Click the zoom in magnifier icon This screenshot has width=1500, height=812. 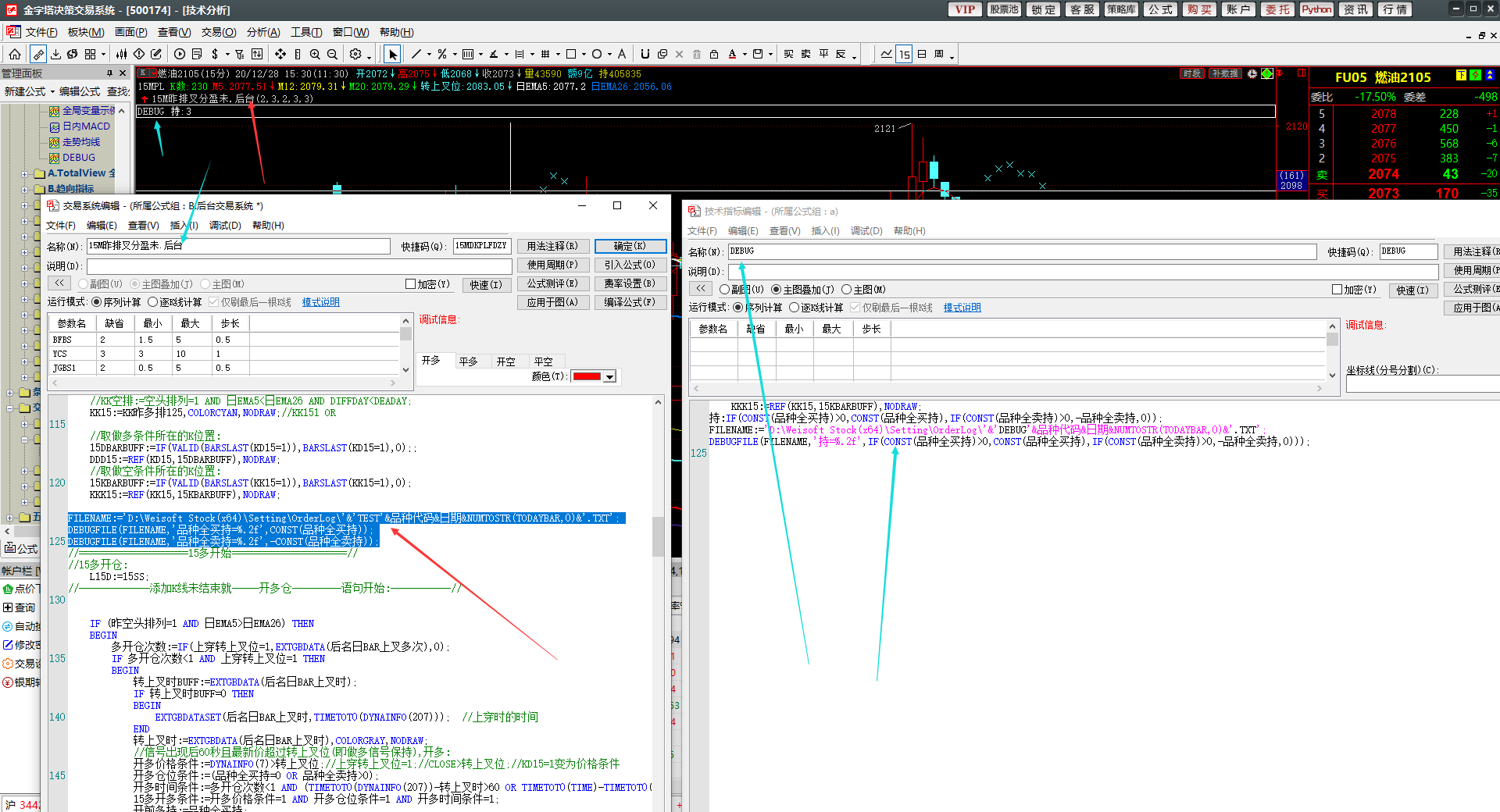coord(315,54)
